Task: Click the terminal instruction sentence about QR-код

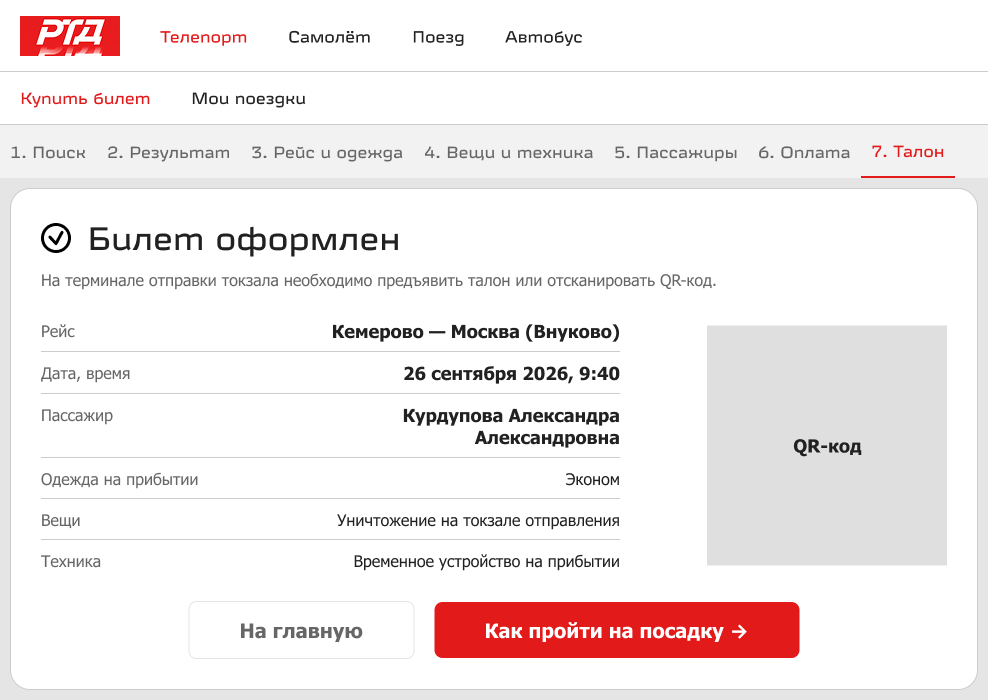Action: tap(379, 281)
